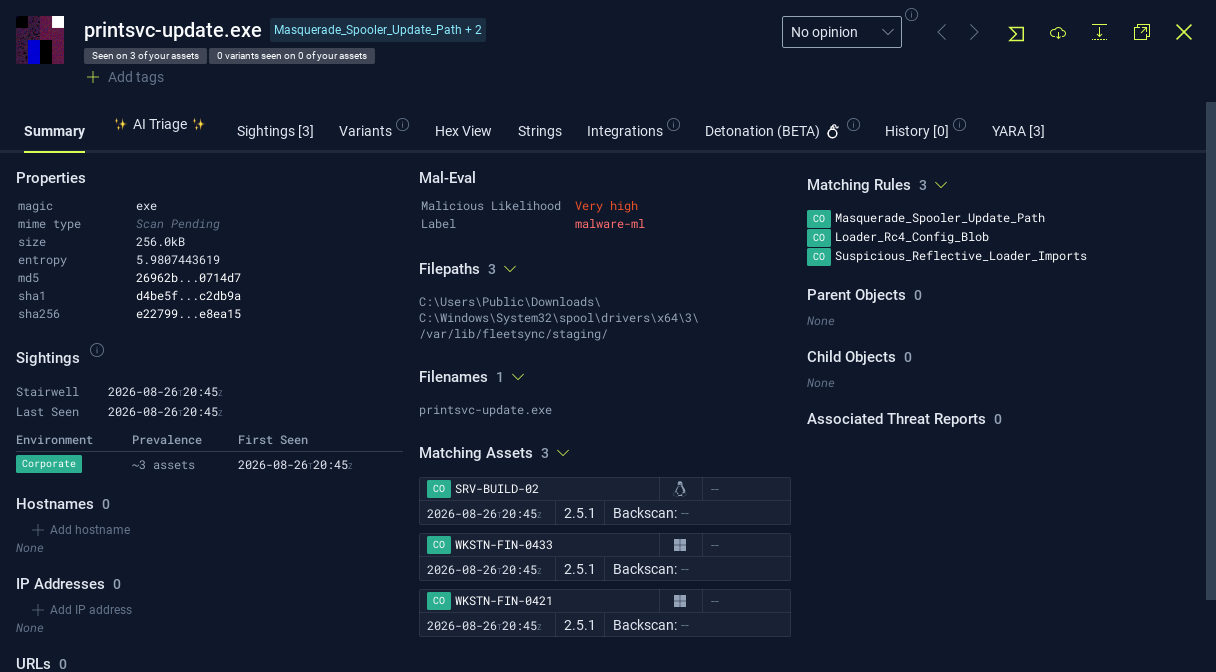Image resolution: width=1216 pixels, height=672 pixels.
Task: Click Add tags
Action: pyautogui.click(x=125, y=77)
